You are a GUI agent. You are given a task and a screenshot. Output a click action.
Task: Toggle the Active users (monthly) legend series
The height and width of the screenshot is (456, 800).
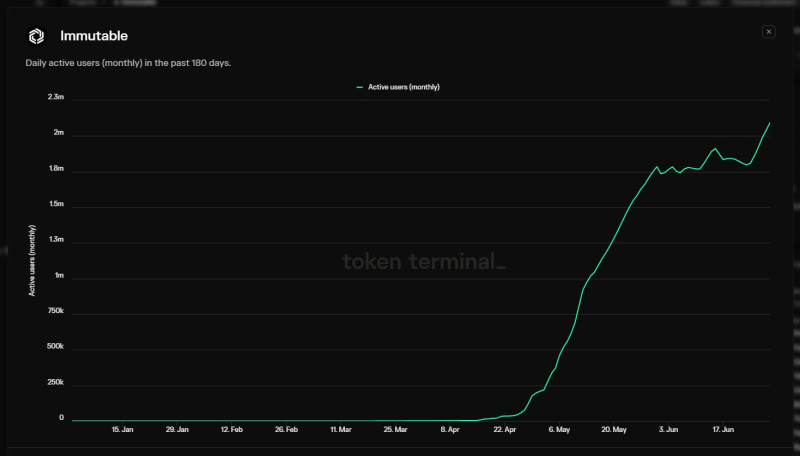coord(398,87)
